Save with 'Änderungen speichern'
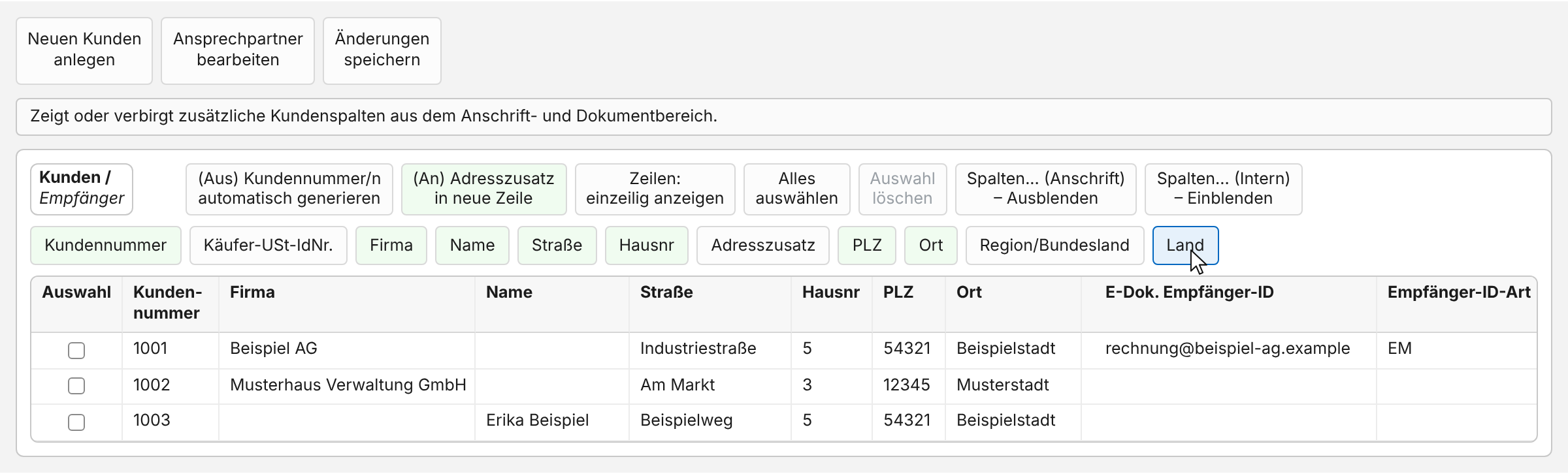This screenshot has width=1568, height=474. click(382, 50)
